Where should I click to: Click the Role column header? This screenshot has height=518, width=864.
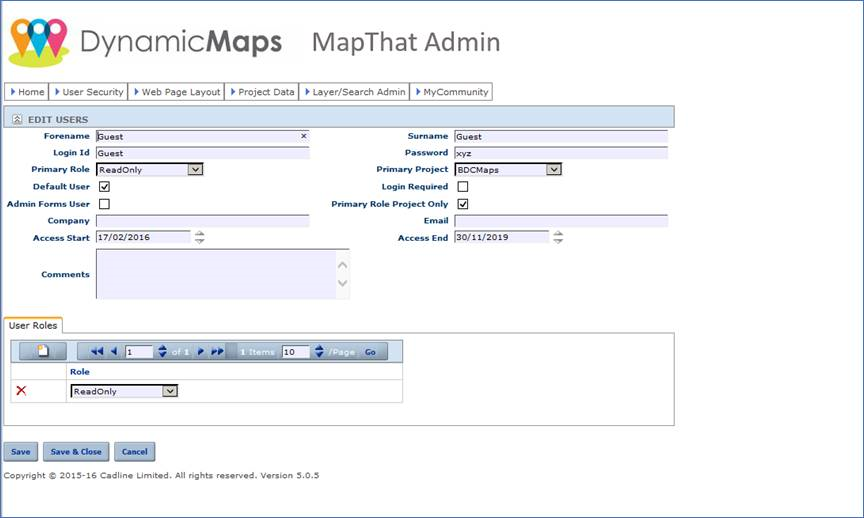click(80, 371)
